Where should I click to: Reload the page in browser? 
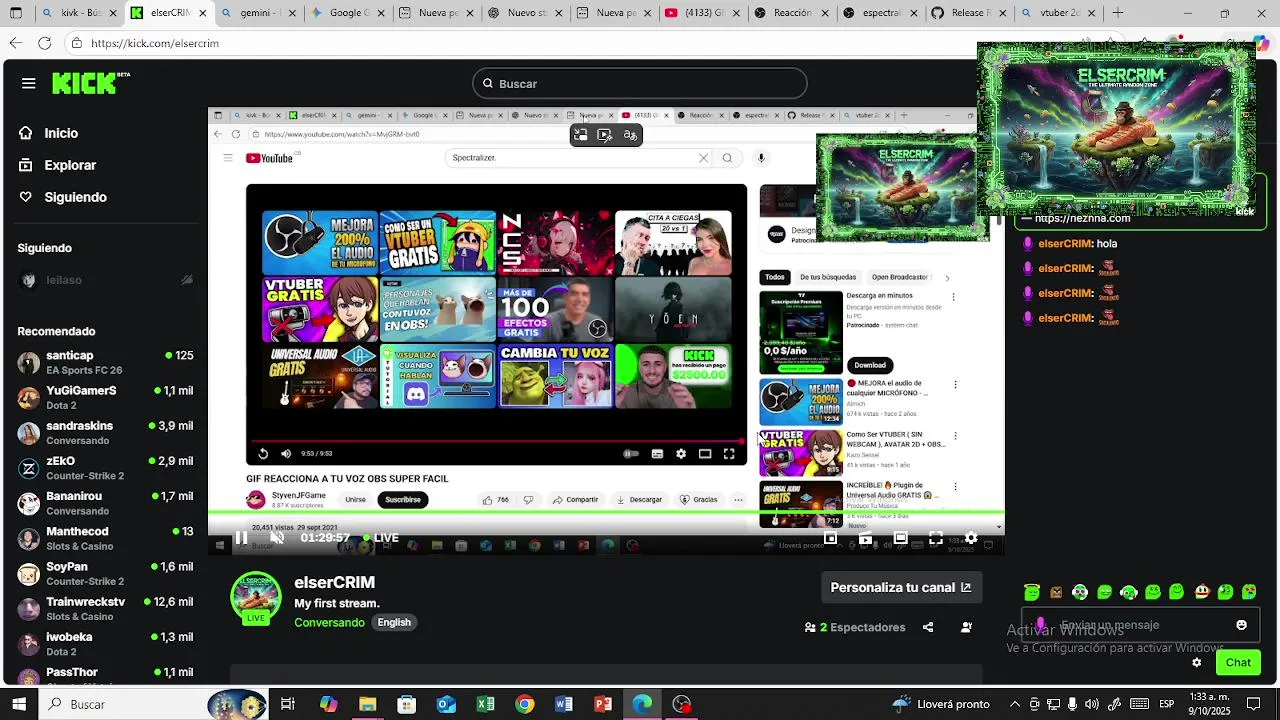pyautogui.click(x=45, y=44)
